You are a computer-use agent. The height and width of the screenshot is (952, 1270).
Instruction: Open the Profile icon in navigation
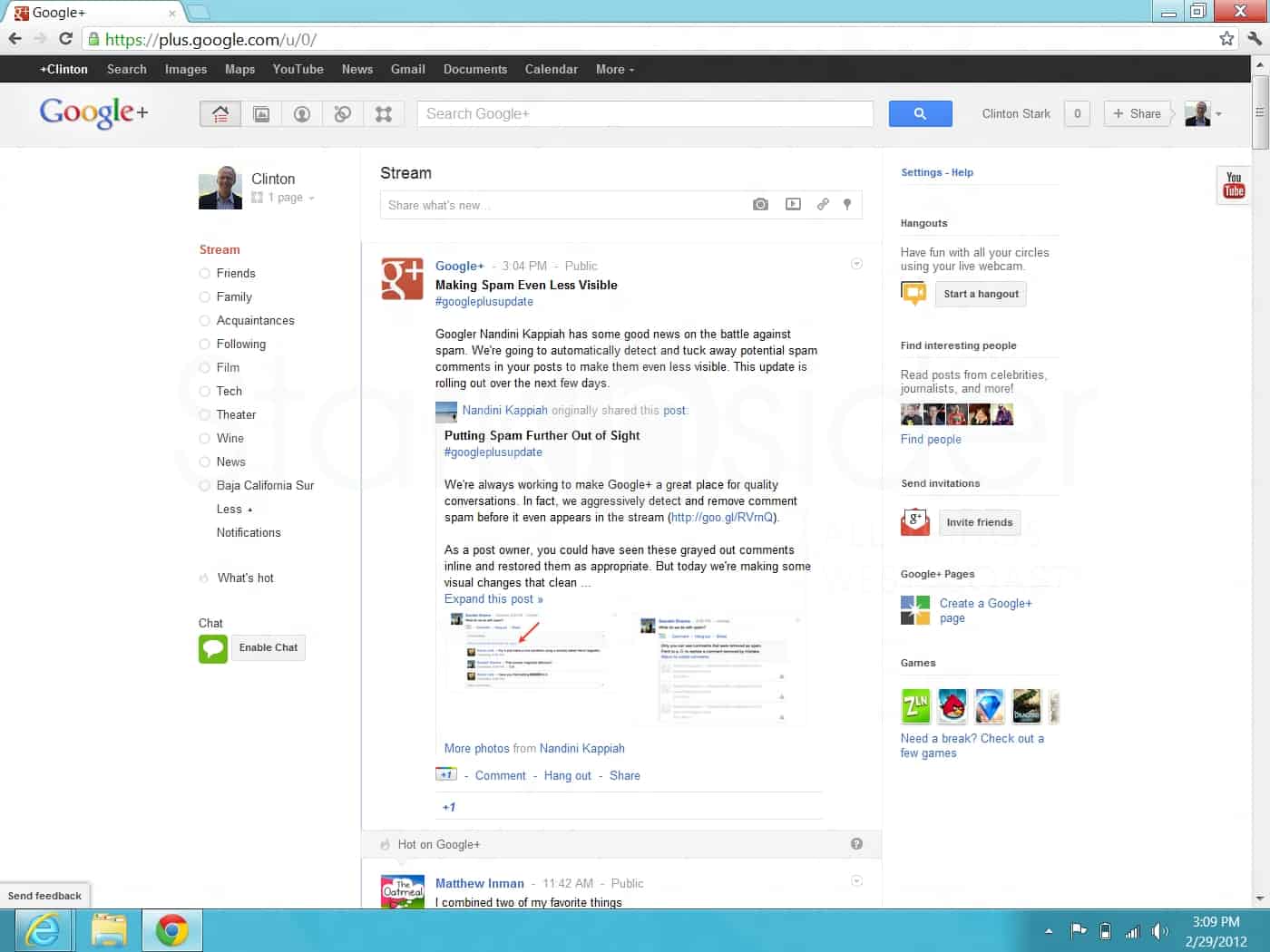tap(302, 114)
